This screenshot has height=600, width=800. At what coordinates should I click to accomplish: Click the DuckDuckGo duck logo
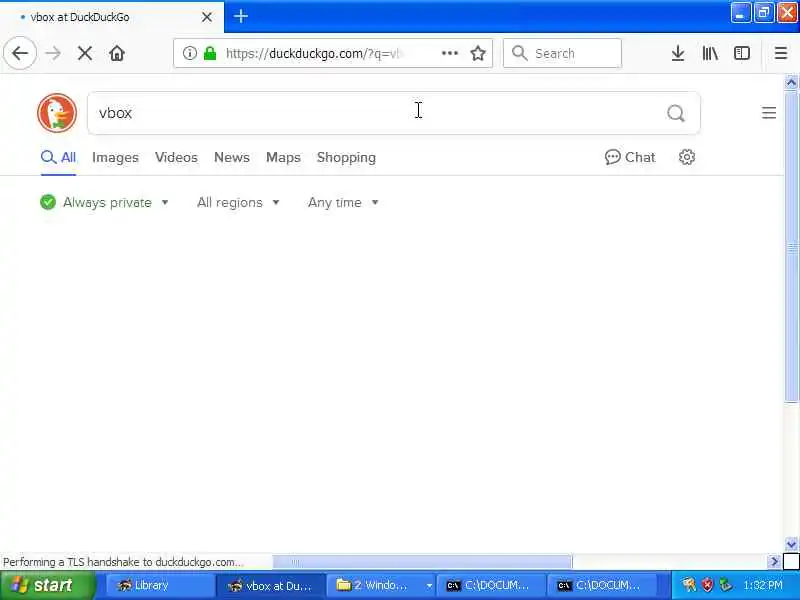[x=57, y=113]
